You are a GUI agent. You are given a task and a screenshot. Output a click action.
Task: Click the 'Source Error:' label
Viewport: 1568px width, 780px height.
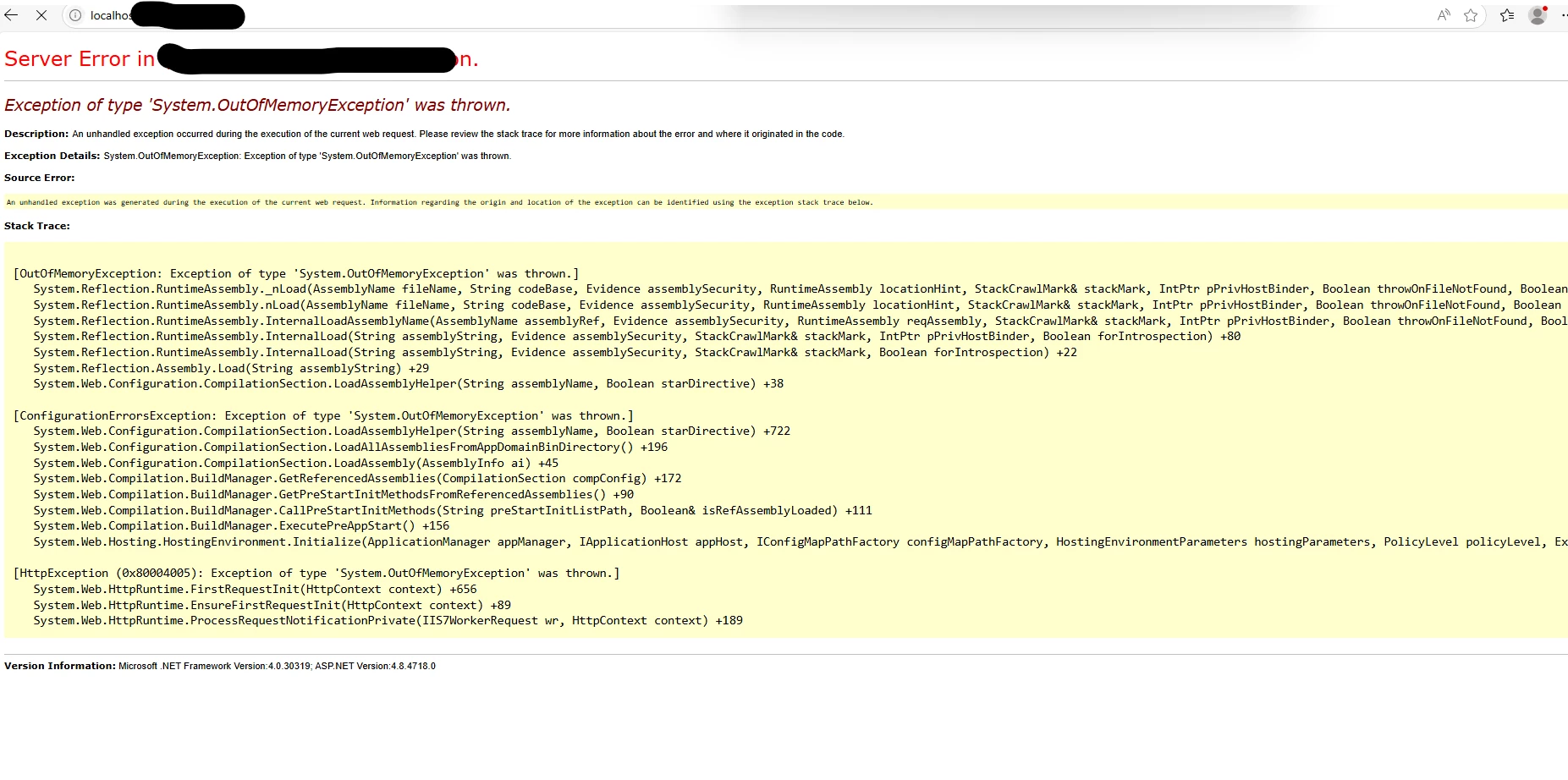(39, 178)
